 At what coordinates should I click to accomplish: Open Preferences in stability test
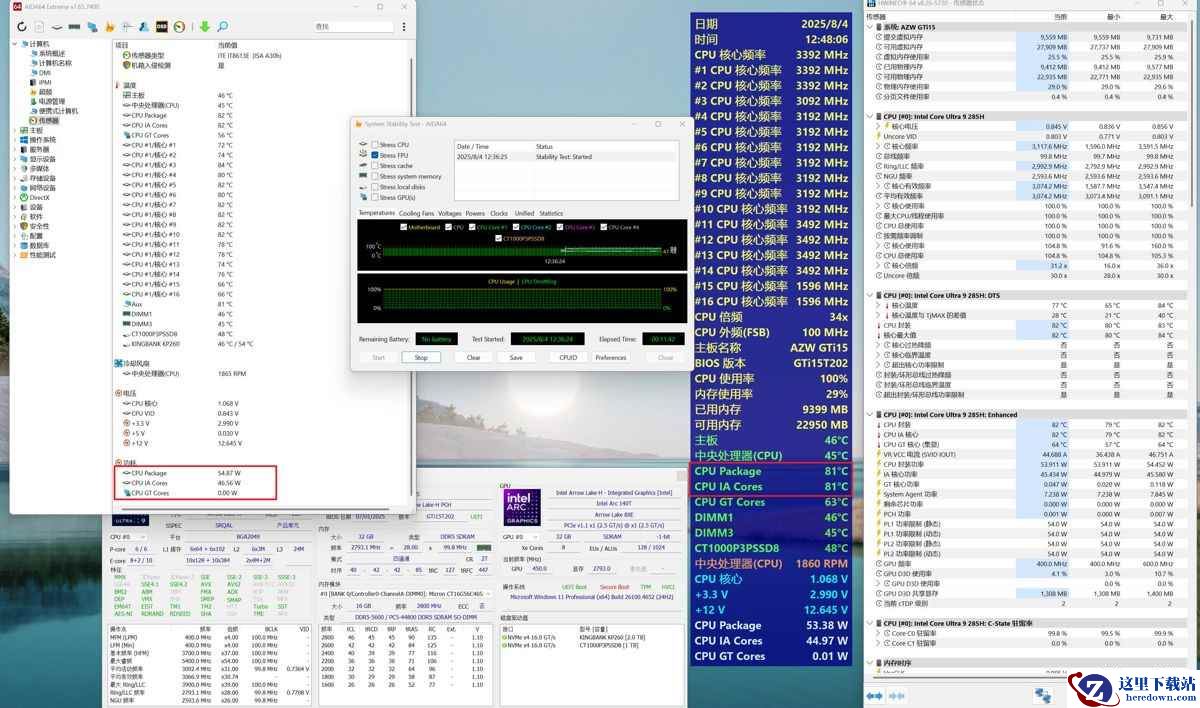click(610, 357)
